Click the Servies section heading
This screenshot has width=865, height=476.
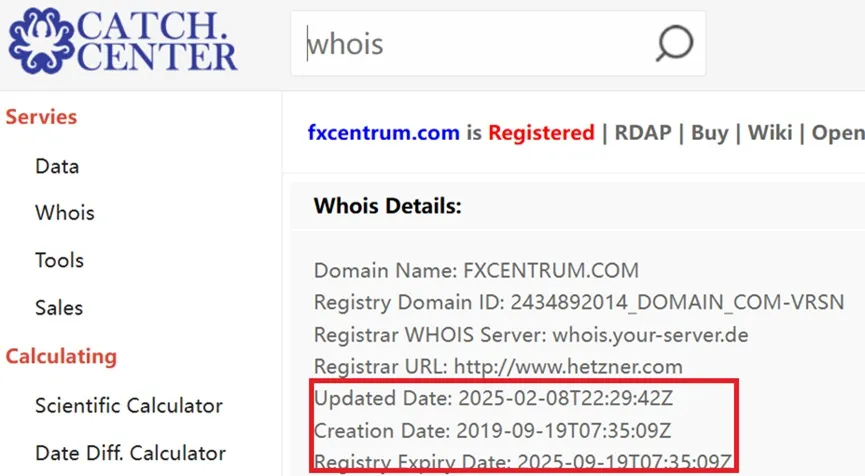pyautogui.click(x=41, y=117)
